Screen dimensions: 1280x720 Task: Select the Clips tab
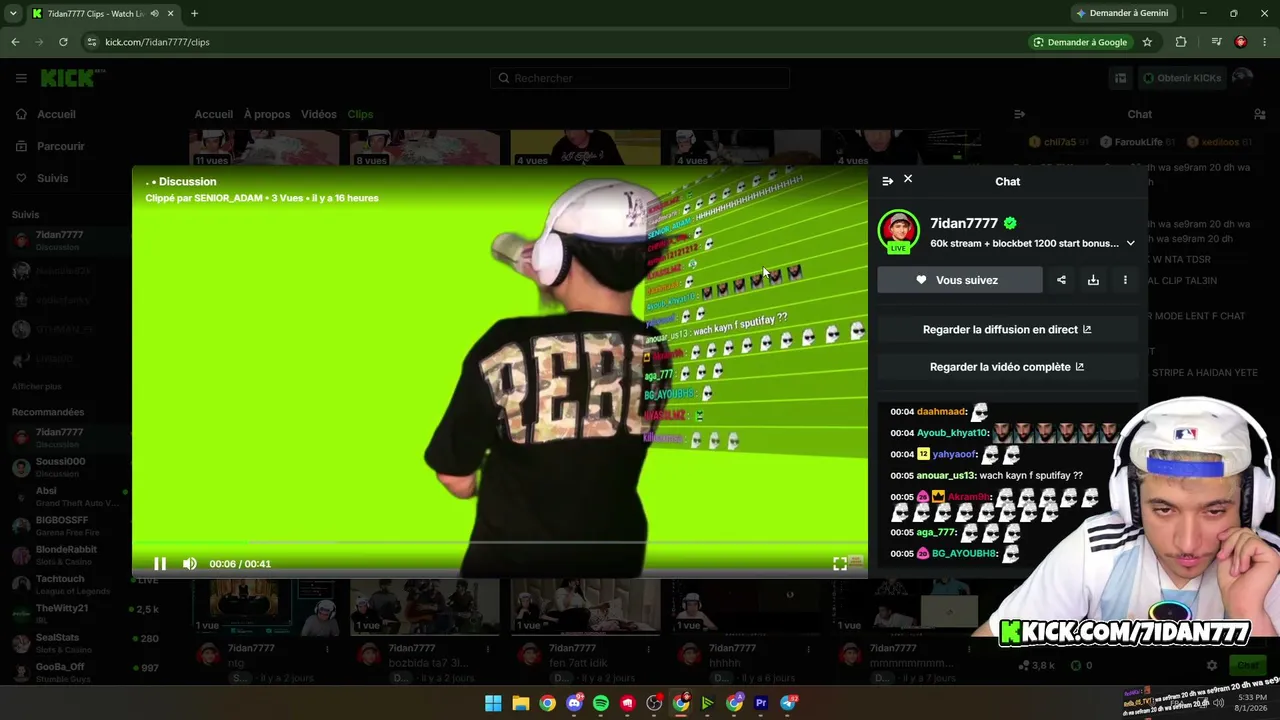pyautogui.click(x=360, y=114)
